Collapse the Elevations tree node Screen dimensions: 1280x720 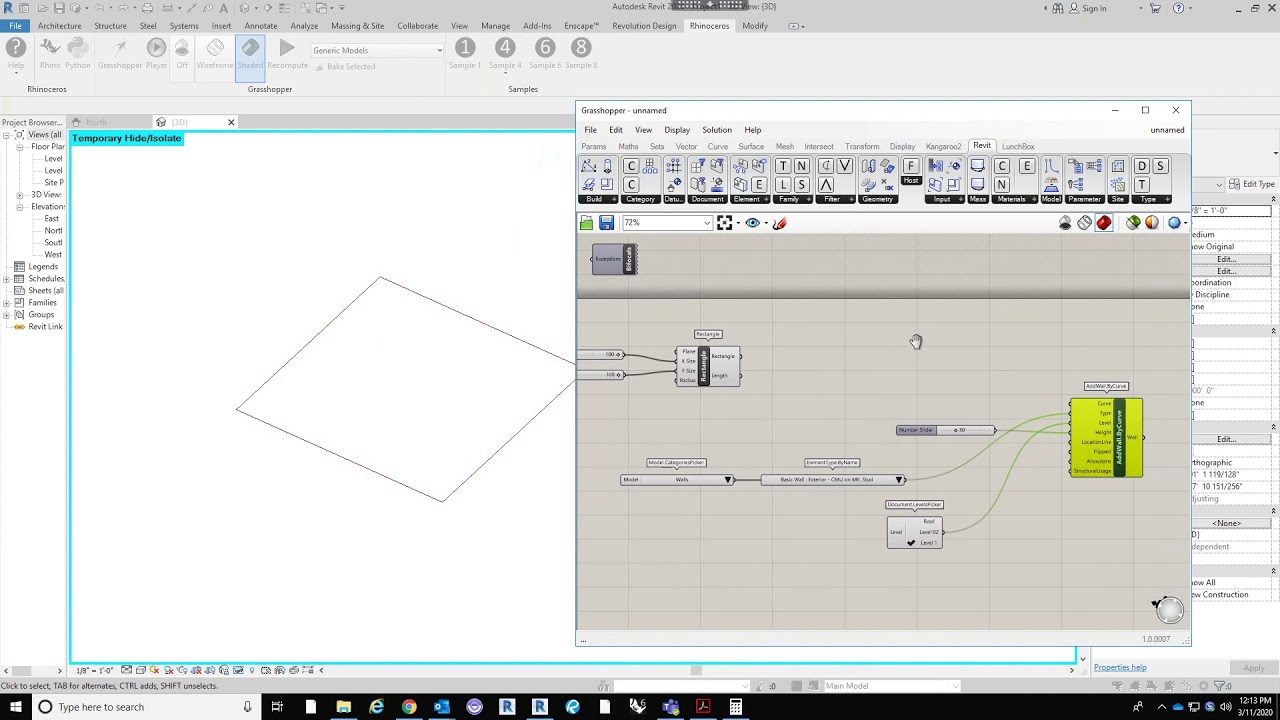19,207
